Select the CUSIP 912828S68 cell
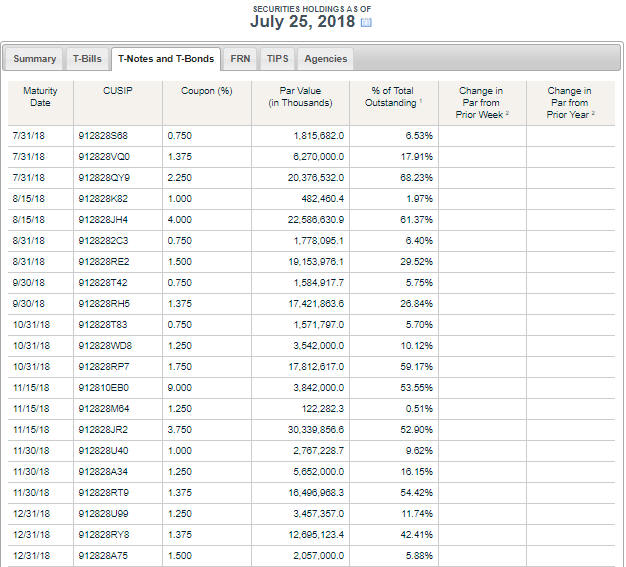Viewport: 626px width, 567px height. tap(103, 135)
